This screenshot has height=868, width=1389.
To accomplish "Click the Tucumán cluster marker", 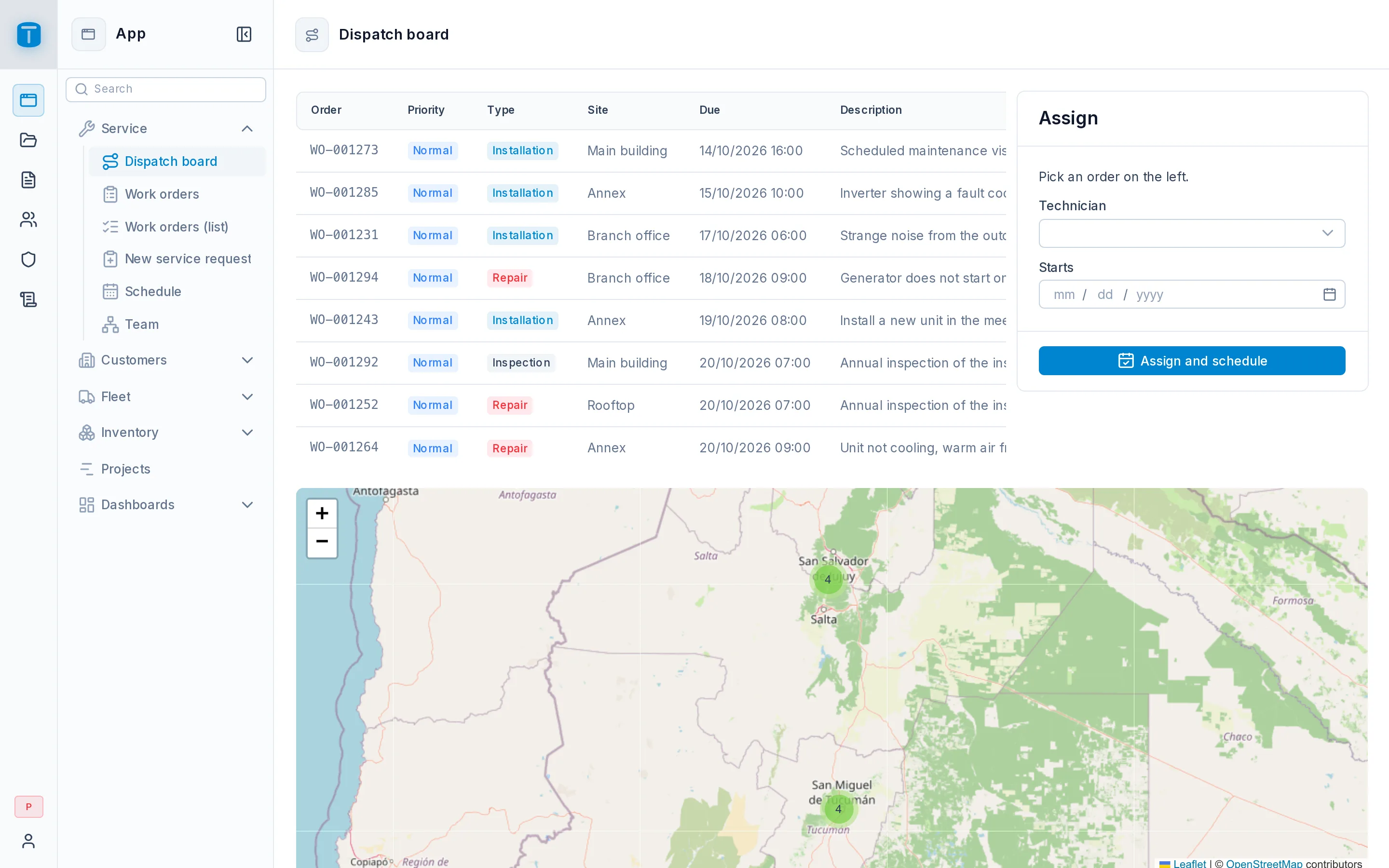I will pyautogui.click(x=839, y=809).
